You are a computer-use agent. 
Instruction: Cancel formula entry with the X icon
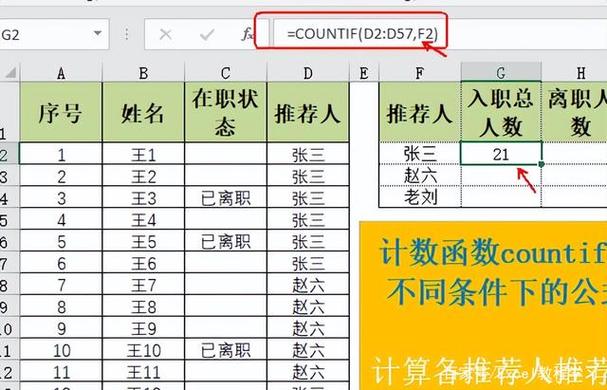166,34
